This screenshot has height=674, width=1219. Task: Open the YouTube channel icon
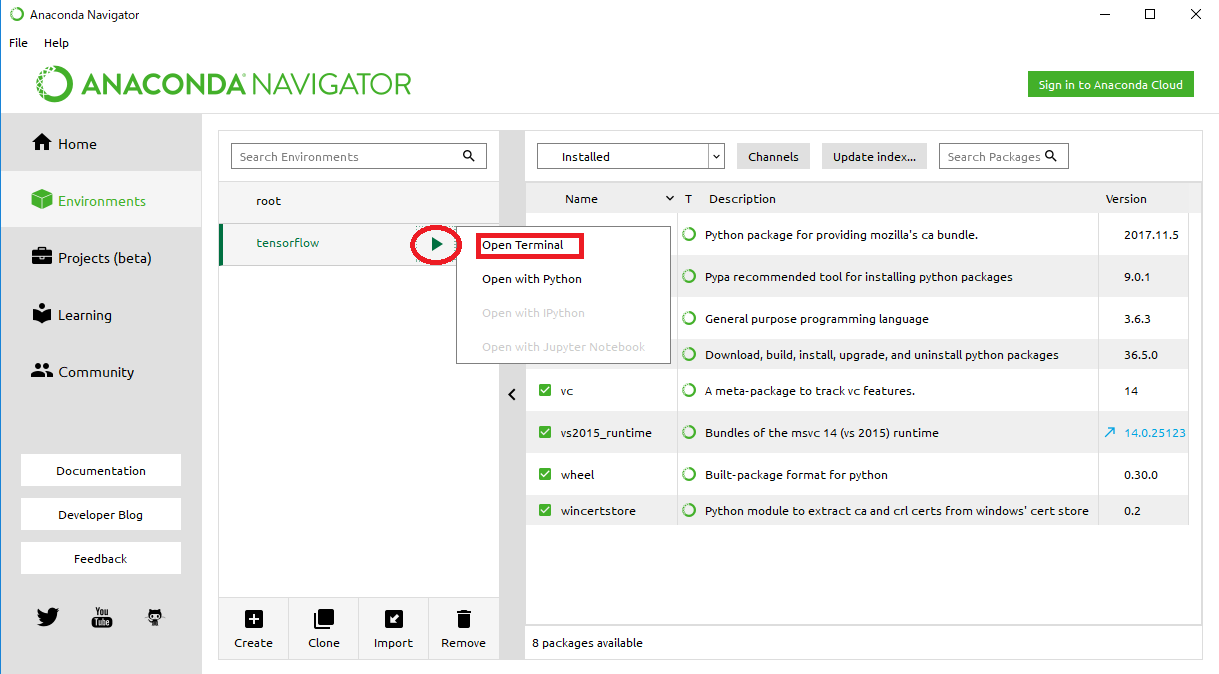[101, 617]
